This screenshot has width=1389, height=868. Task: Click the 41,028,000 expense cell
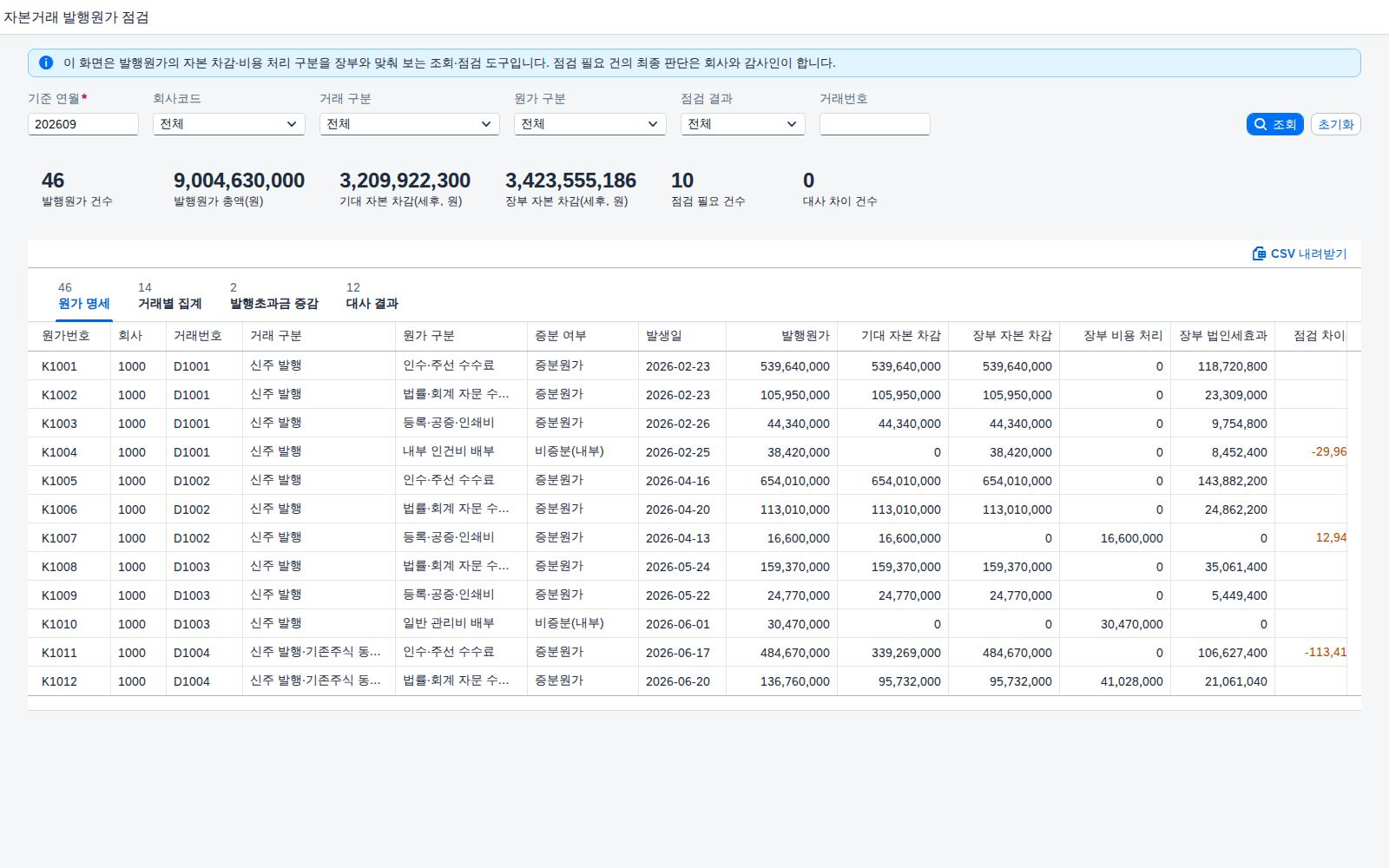click(1116, 681)
